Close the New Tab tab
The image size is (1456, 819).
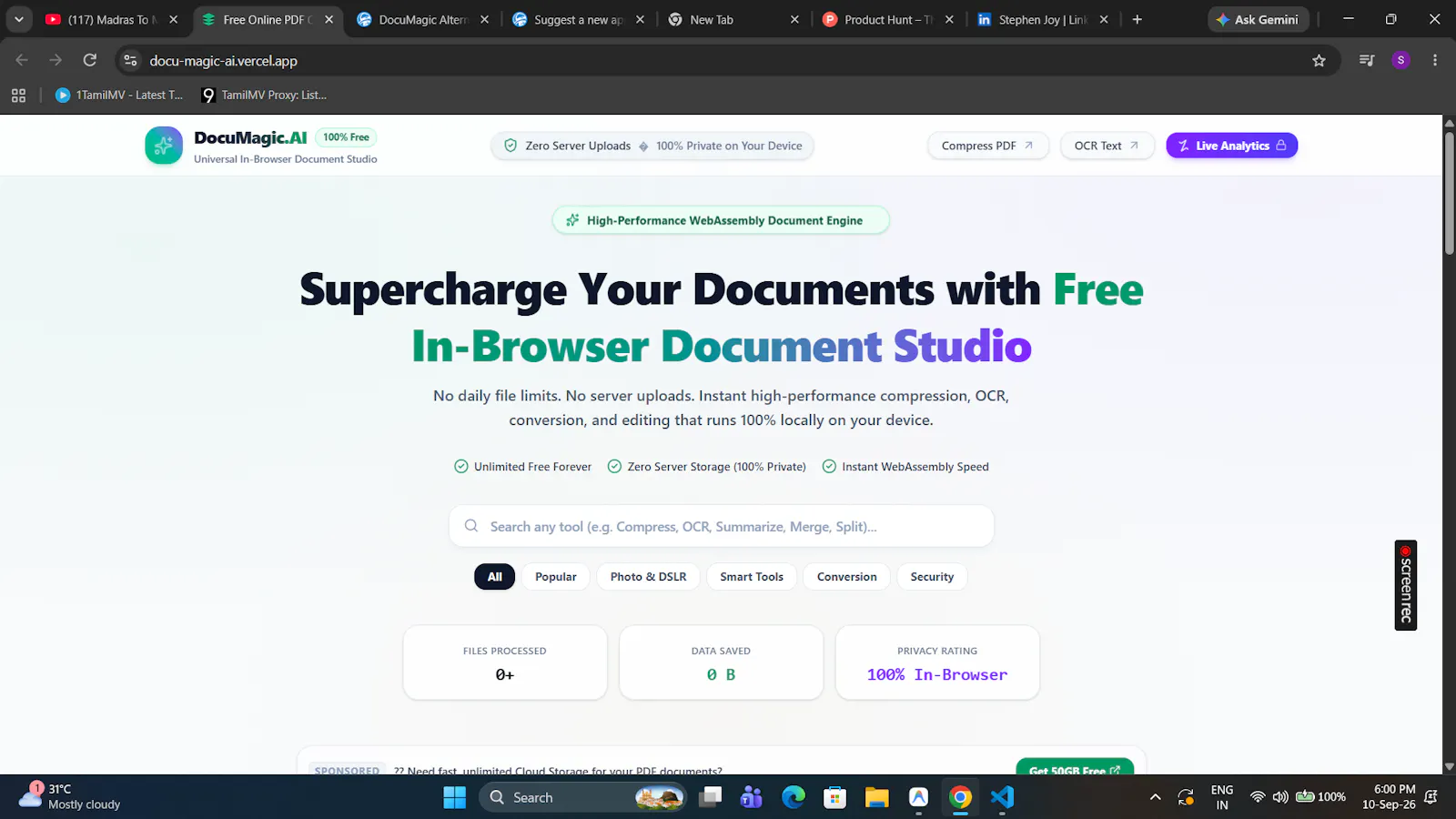tap(794, 19)
